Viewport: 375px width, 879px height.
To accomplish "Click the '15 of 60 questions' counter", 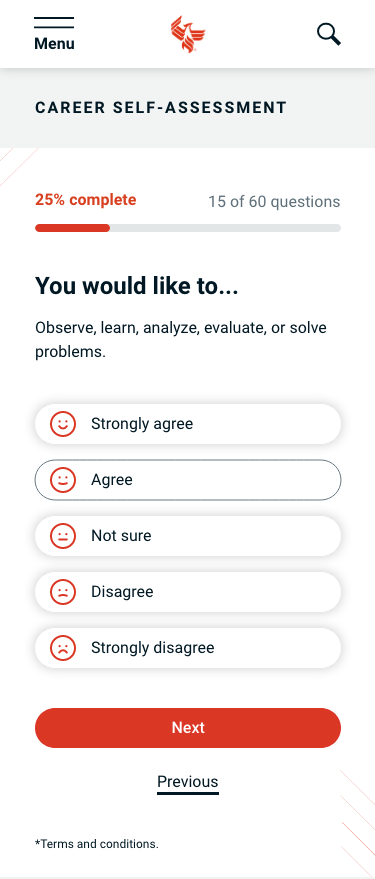I will click(274, 202).
